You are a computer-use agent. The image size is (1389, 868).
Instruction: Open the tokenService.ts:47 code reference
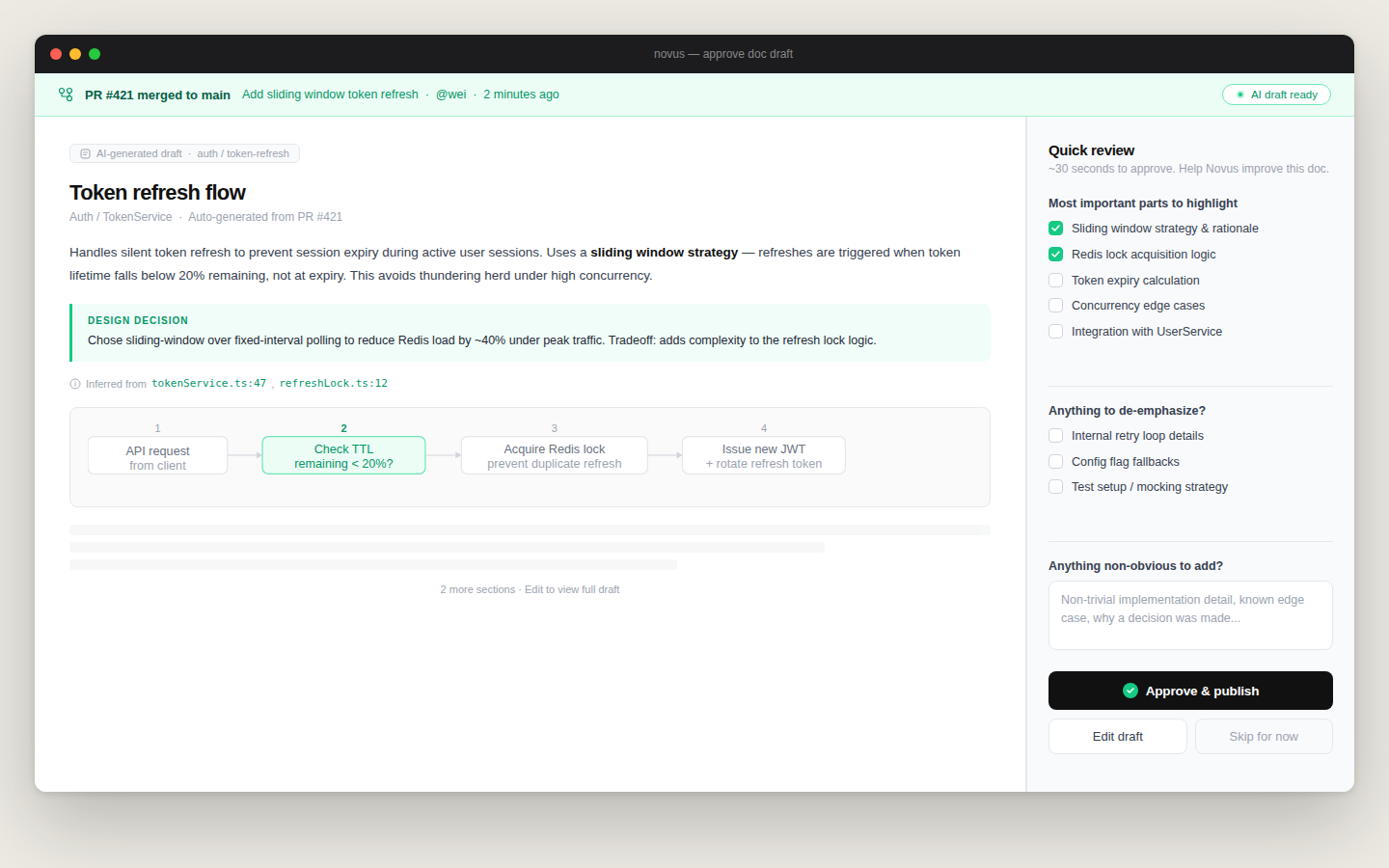[x=209, y=383]
